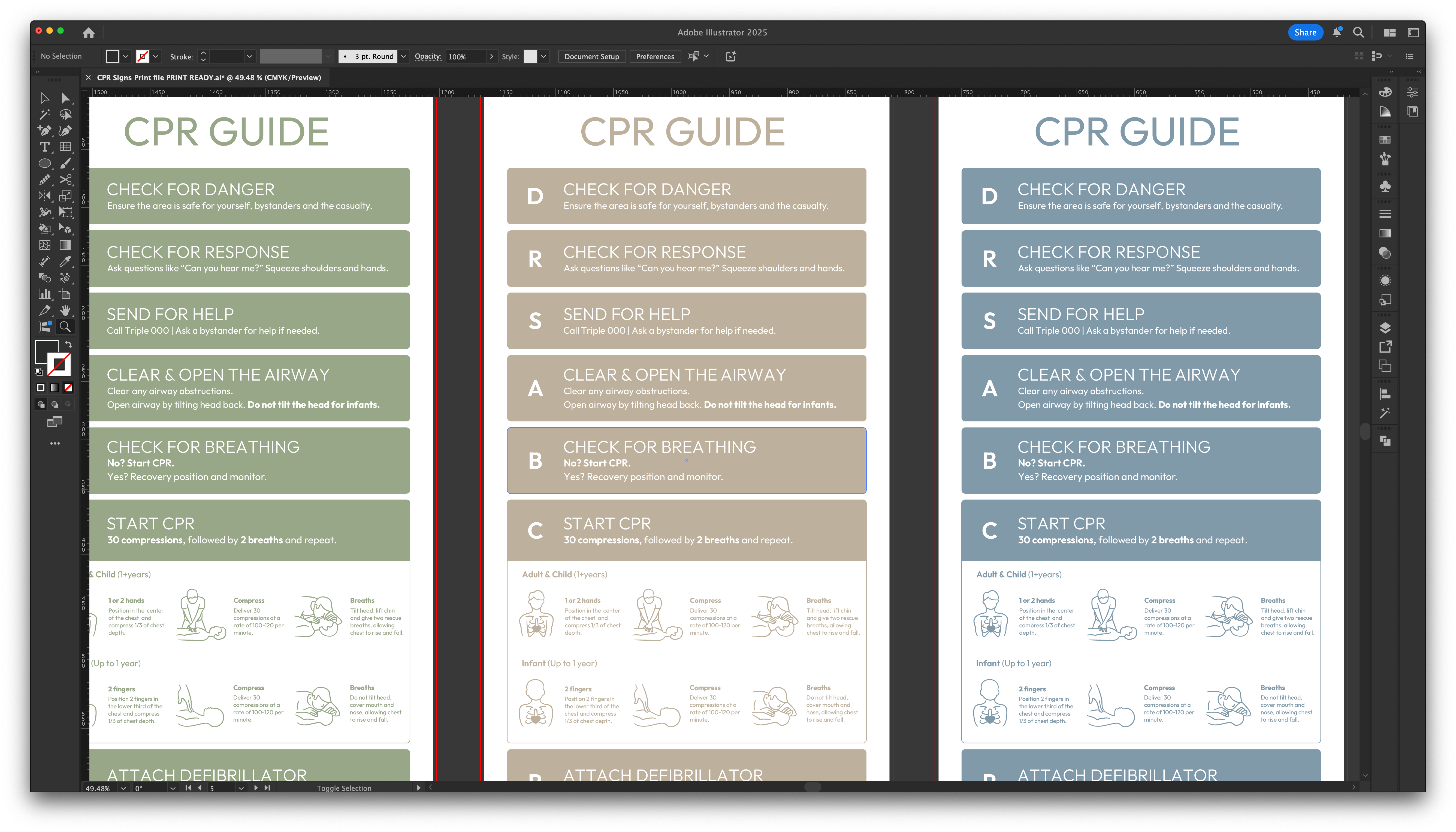This screenshot has height=832, width=1456.
Task: Select the Ellipse tool
Action: [x=44, y=164]
